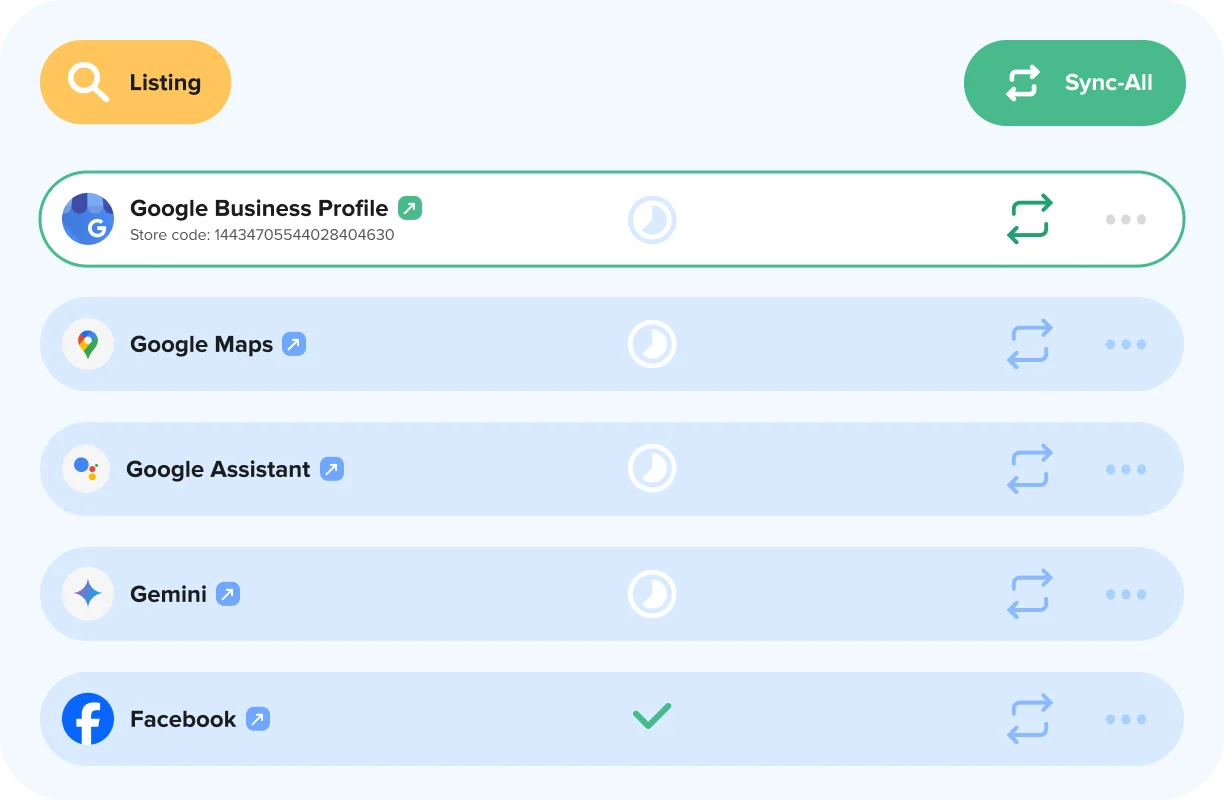Click the sync progress indicator for Google Maps

(x=651, y=344)
